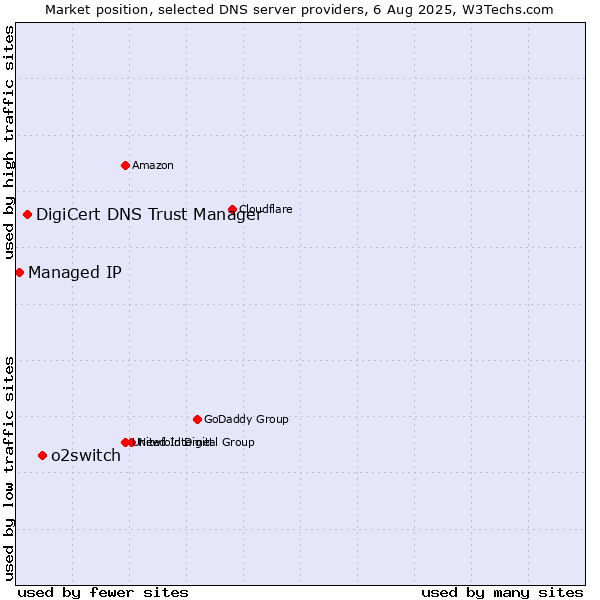This screenshot has width=600, height=600.
Task: Click the red GoDaddy Group data point
Action: (x=197, y=419)
